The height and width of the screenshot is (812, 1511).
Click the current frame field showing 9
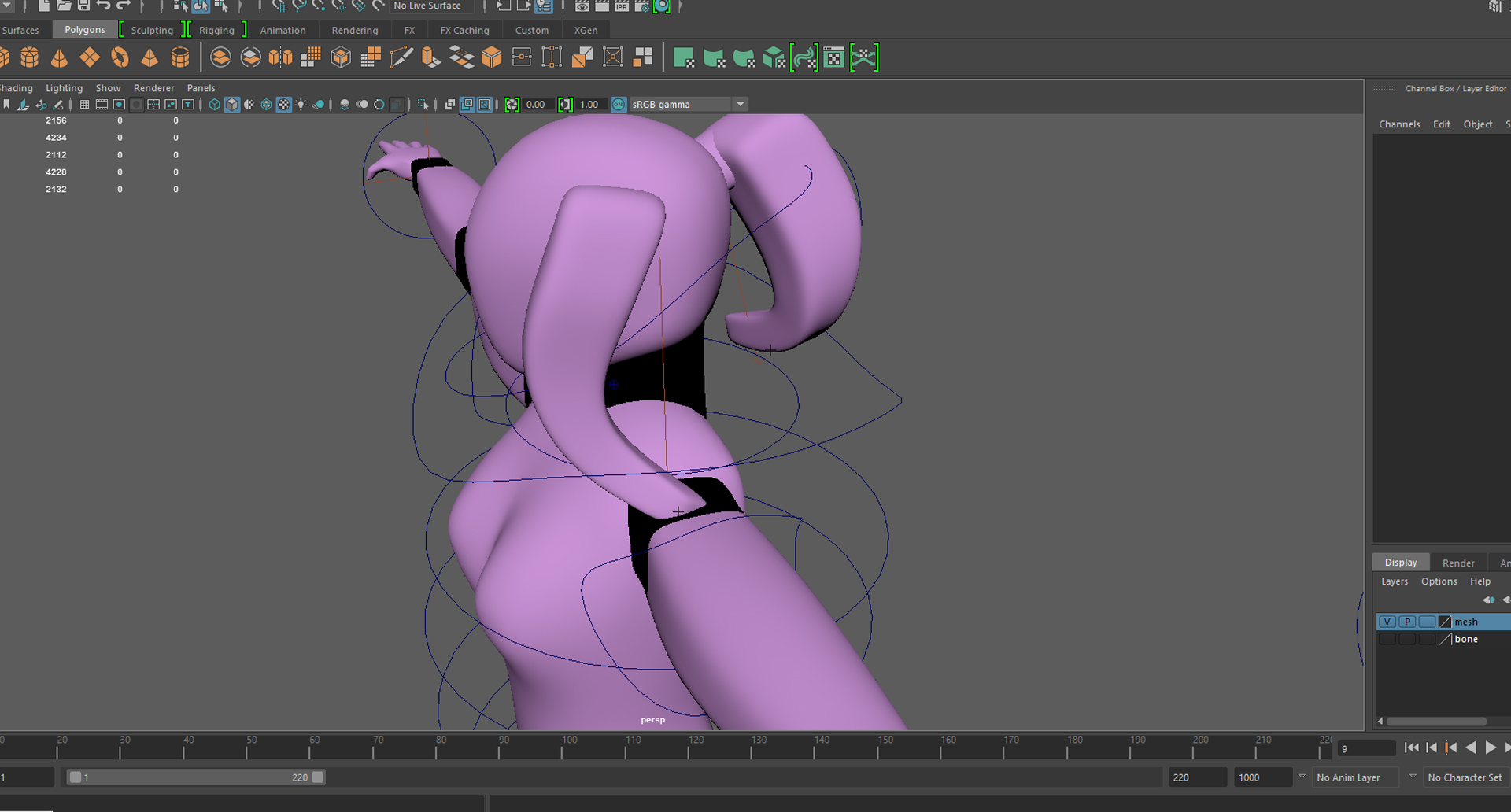tap(1367, 749)
